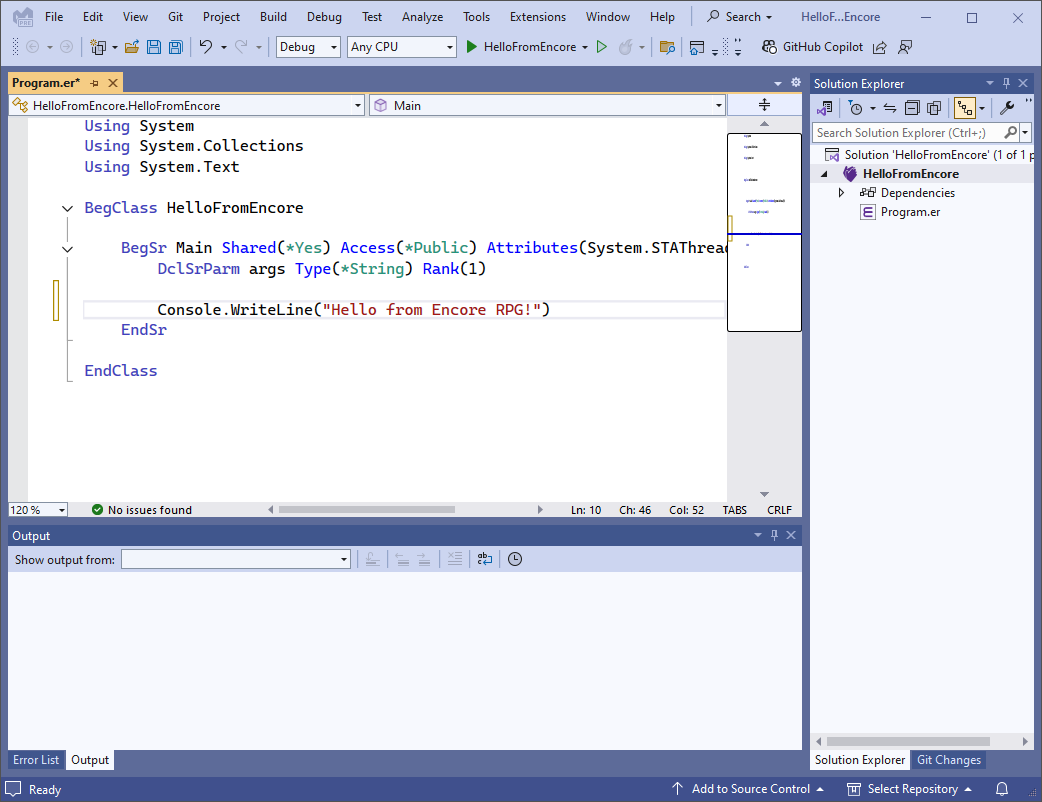Click the Open File folder icon

coord(132,47)
